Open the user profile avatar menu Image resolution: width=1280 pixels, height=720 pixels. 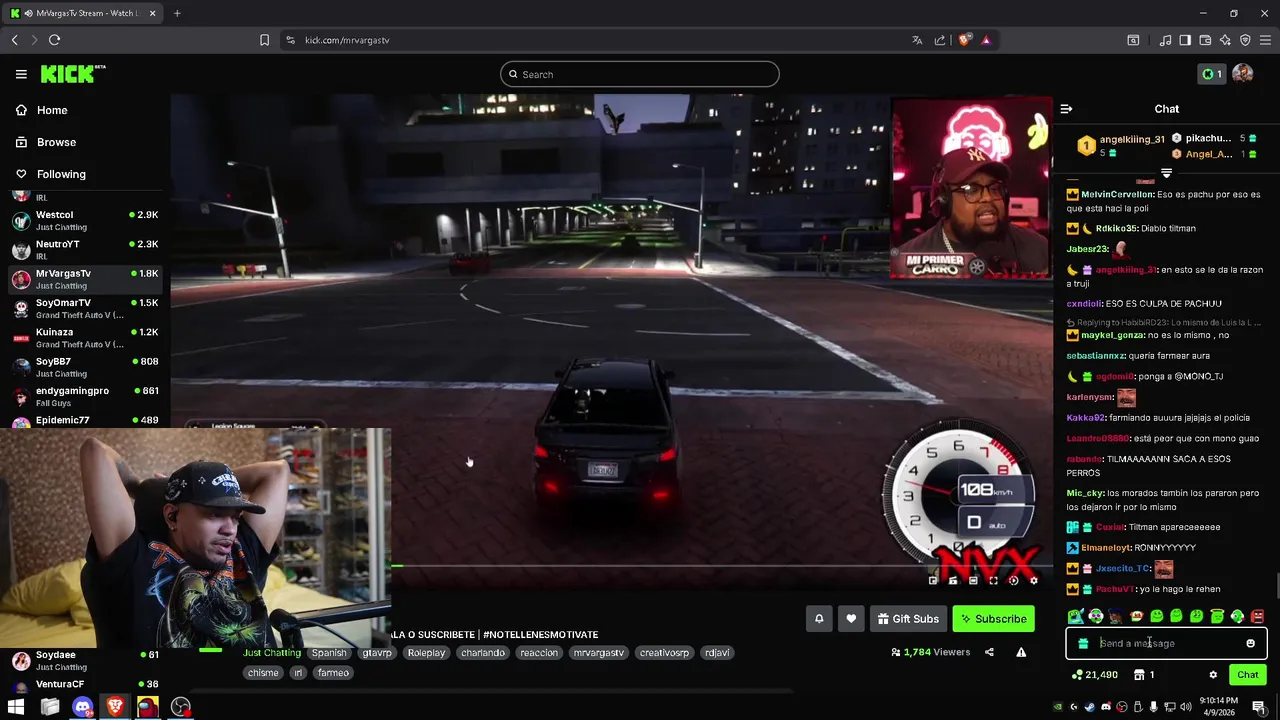1242,74
